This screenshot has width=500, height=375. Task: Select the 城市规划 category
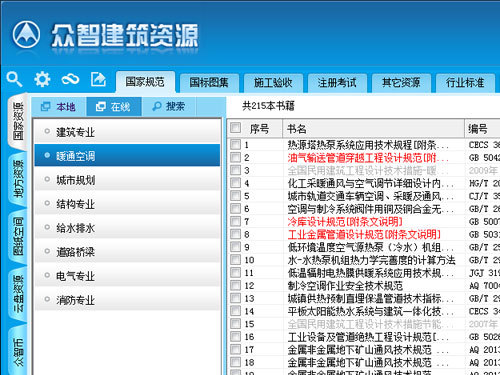pos(127,180)
